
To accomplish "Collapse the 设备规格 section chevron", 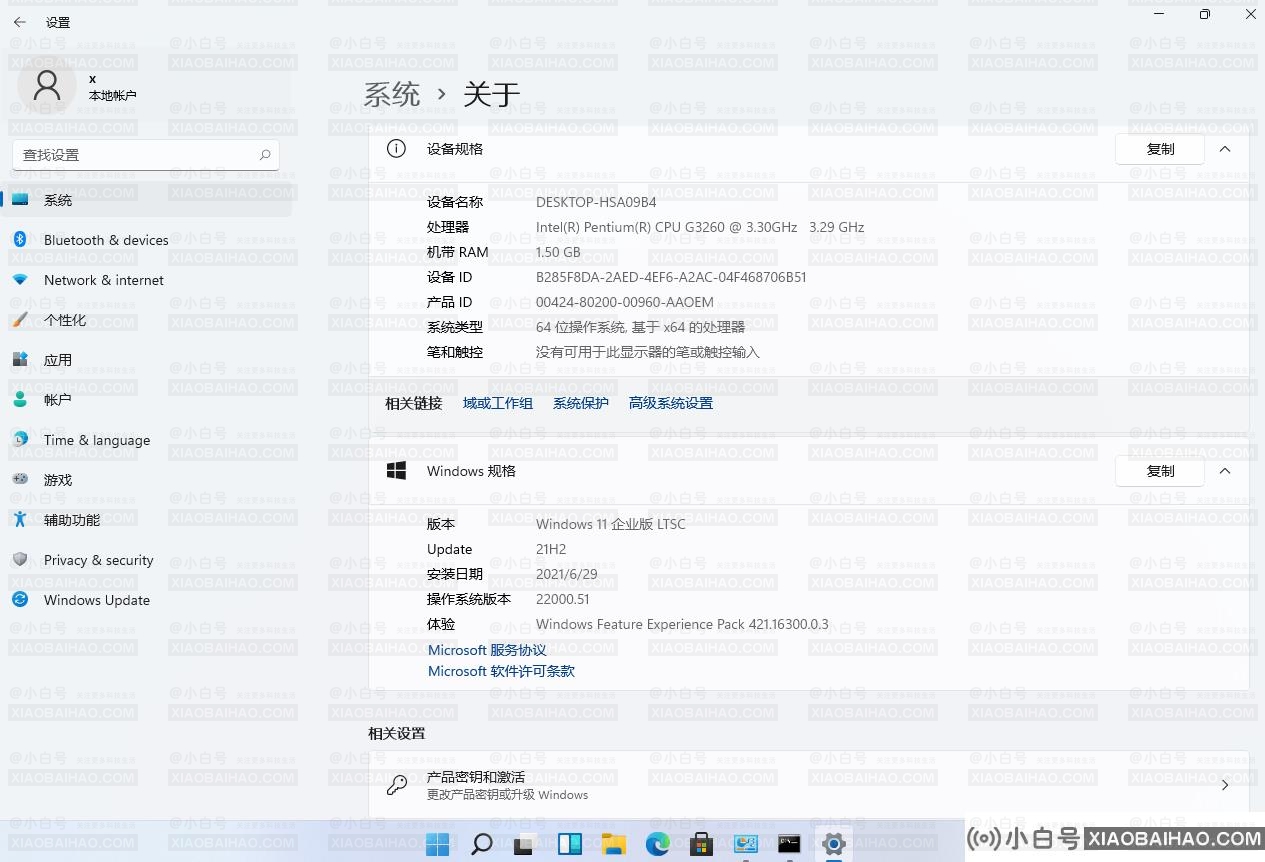I will tap(1225, 149).
